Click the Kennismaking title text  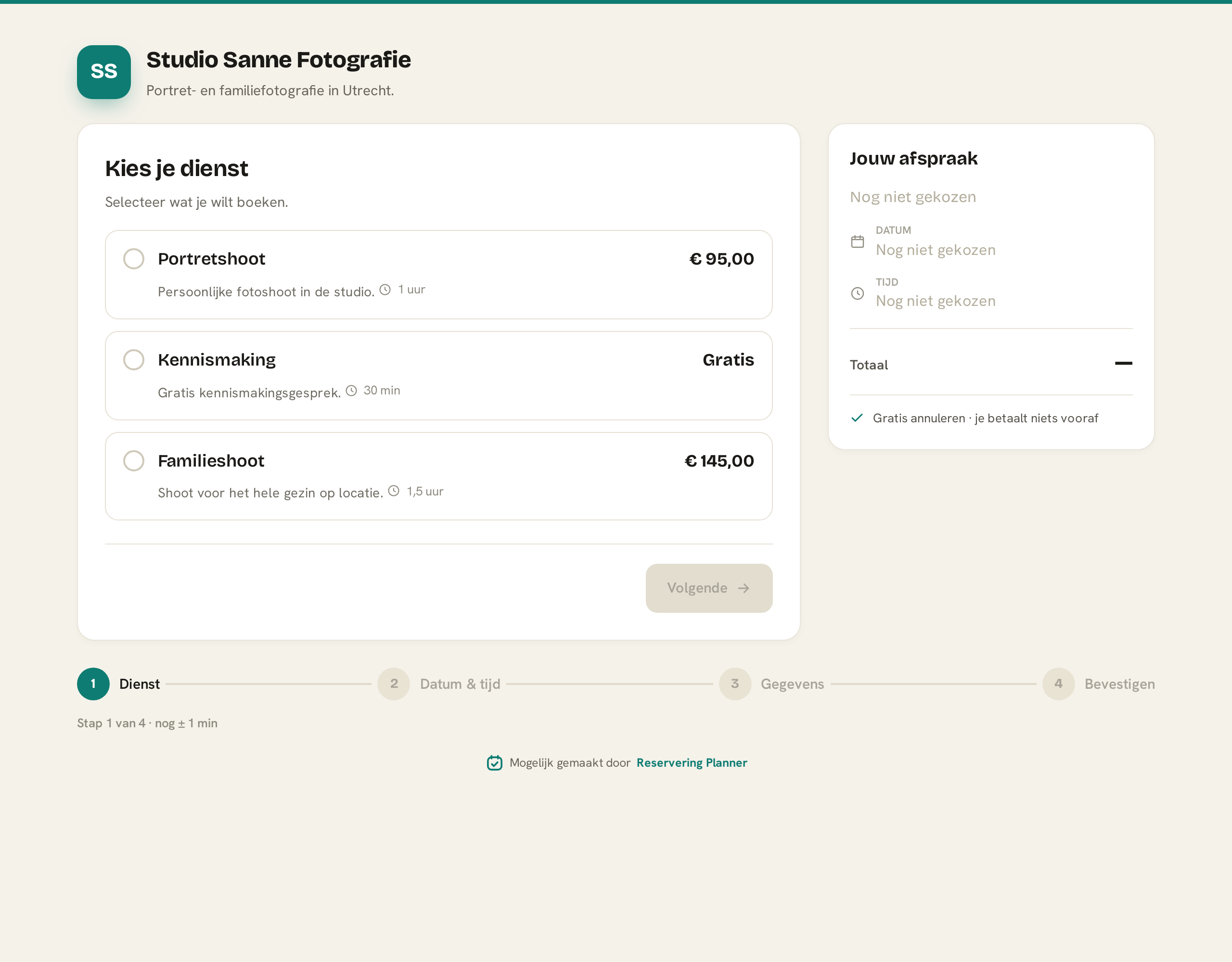[217, 360]
